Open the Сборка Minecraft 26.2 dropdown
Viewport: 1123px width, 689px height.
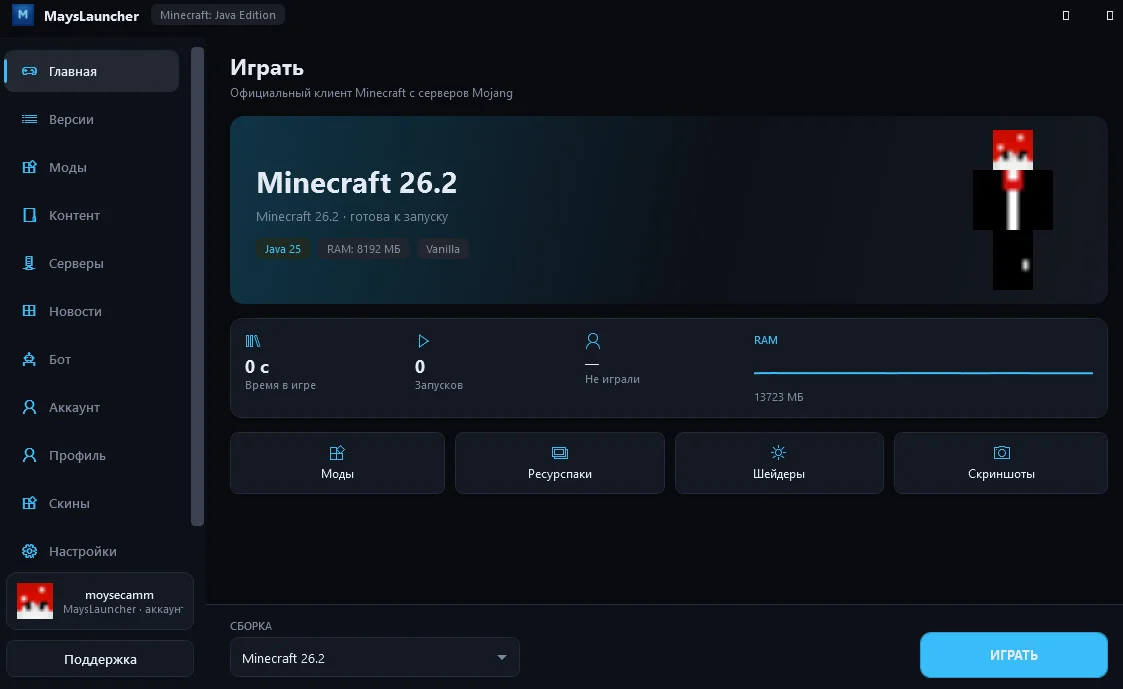tap(375, 657)
